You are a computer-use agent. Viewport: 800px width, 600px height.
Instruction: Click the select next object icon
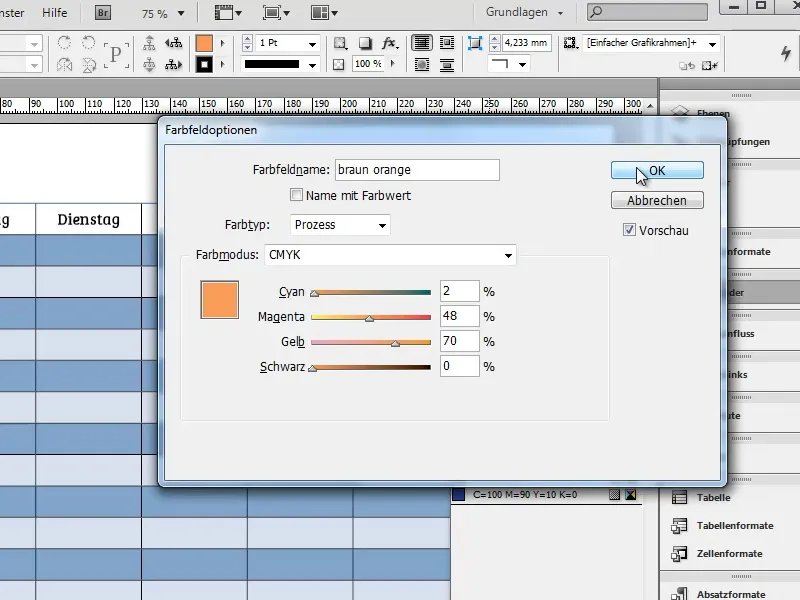pos(173,65)
